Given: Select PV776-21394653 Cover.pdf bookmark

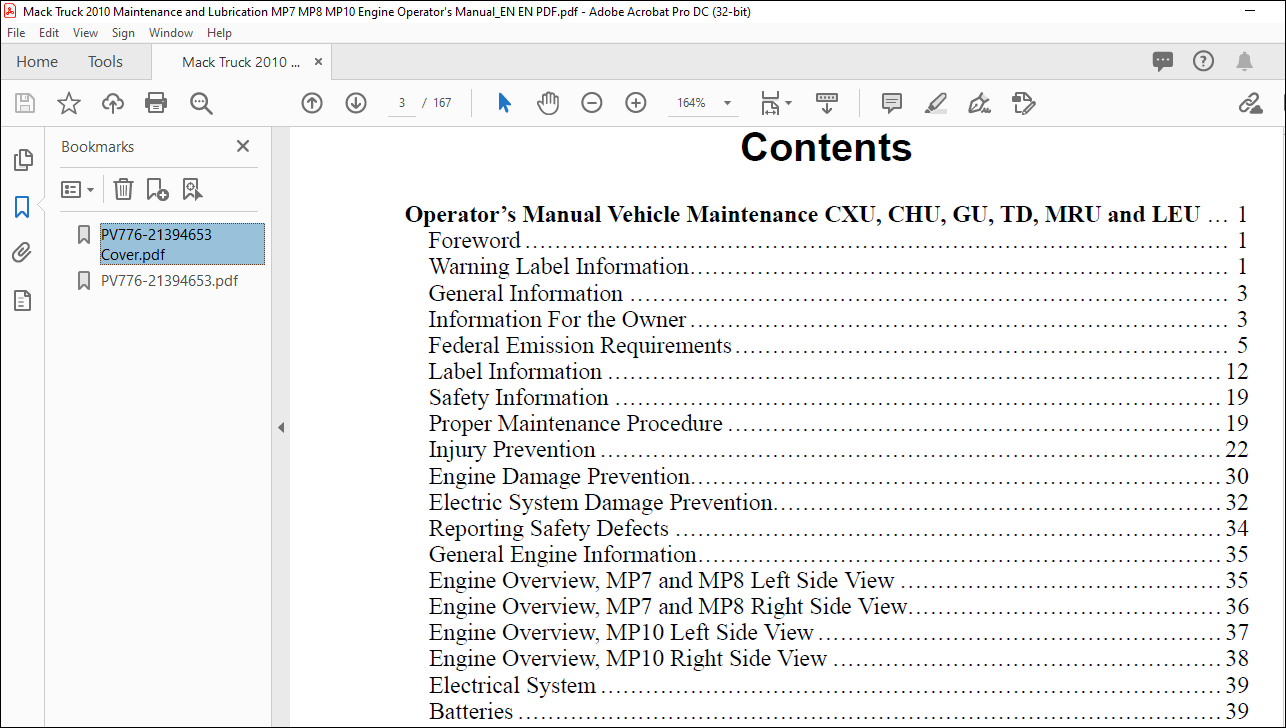Looking at the screenshot, I should (182, 244).
